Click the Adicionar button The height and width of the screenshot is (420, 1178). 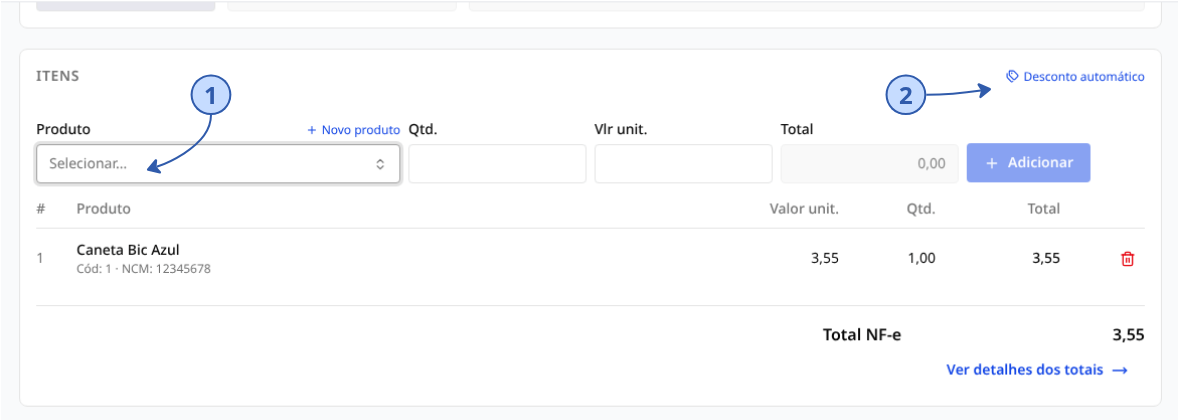coord(1028,163)
